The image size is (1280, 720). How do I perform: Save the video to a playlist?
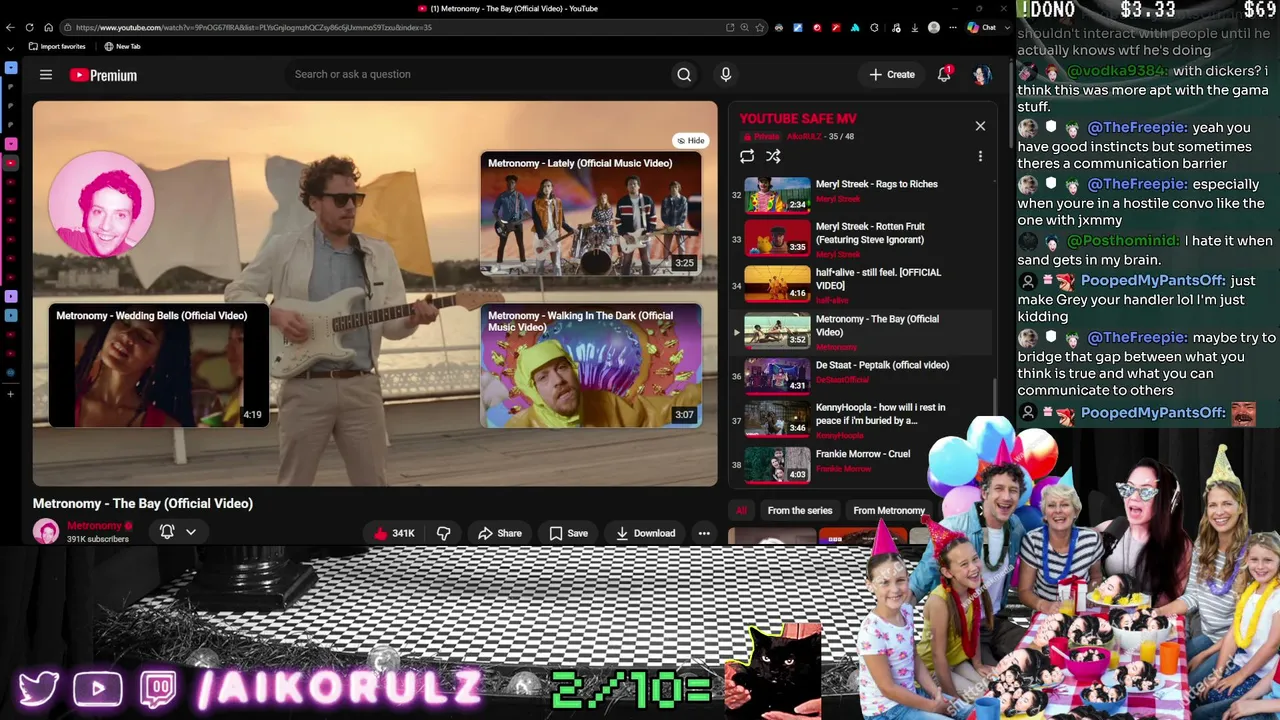tap(568, 533)
